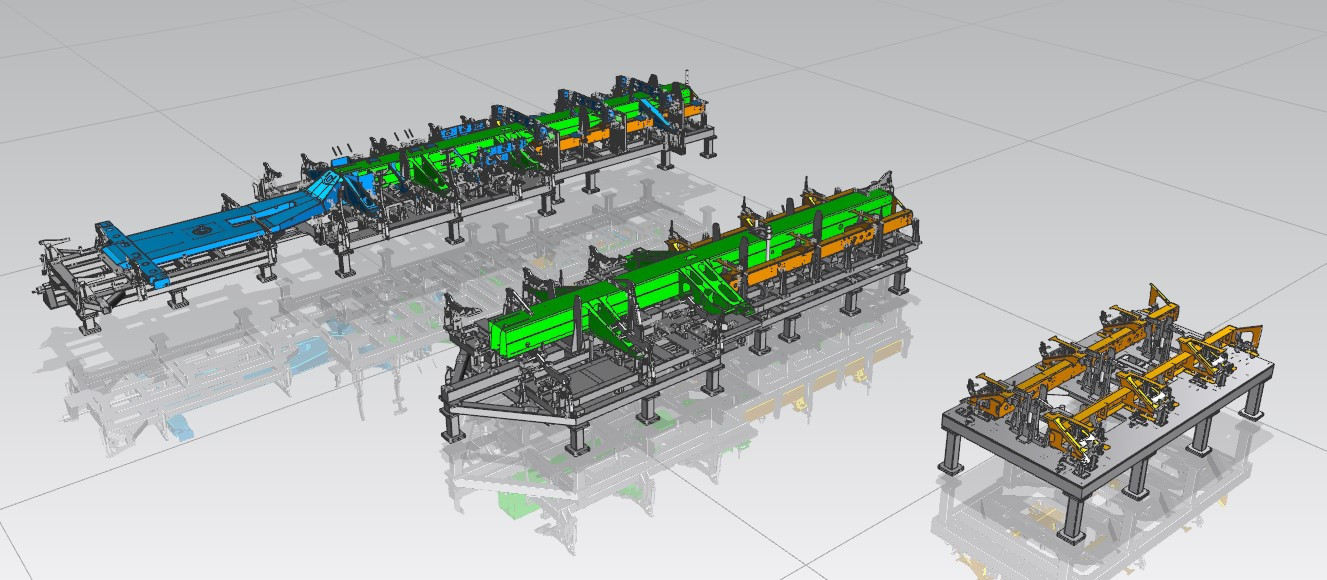Viewport: 1327px width, 580px height.
Task: Select the triangular gray frame of middle fixture
Action: pyautogui.click(x=470, y=398)
